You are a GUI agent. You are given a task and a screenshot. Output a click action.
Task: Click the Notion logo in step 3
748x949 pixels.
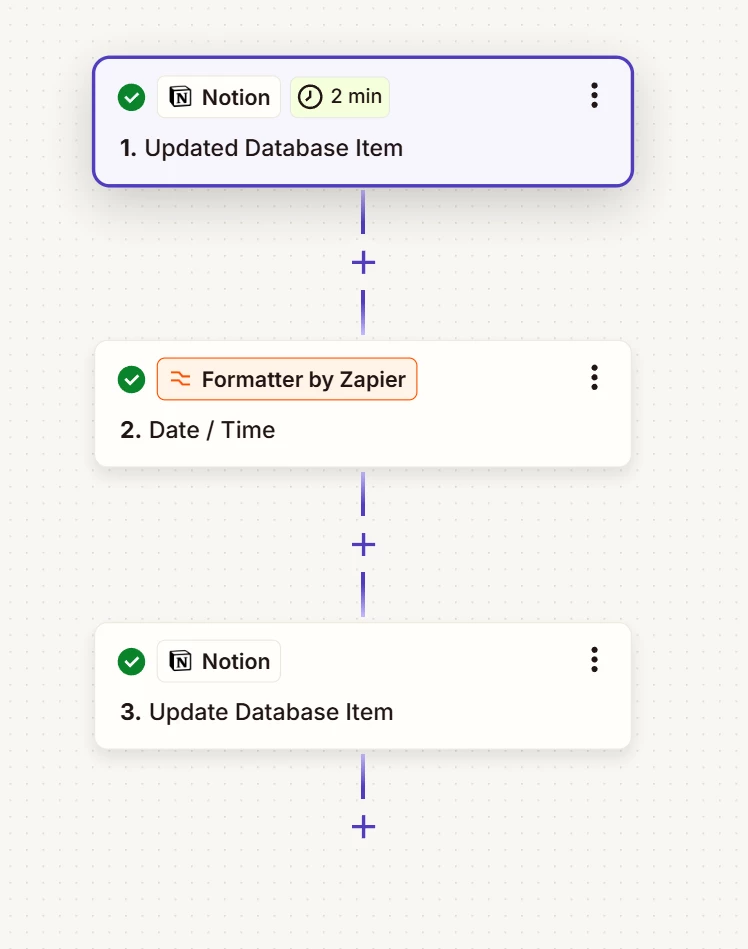[x=180, y=661]
